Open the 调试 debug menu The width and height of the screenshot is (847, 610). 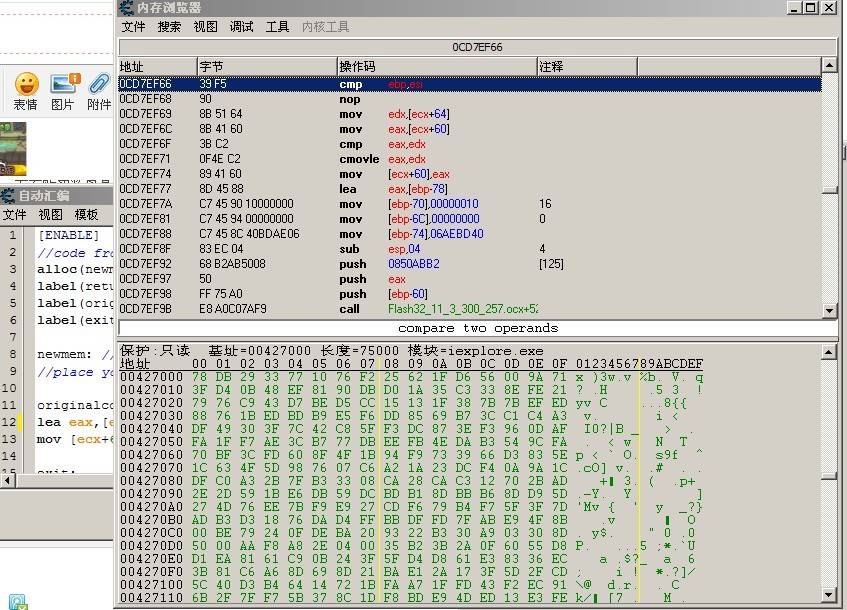pyautogui.click(x=241, y=27)
